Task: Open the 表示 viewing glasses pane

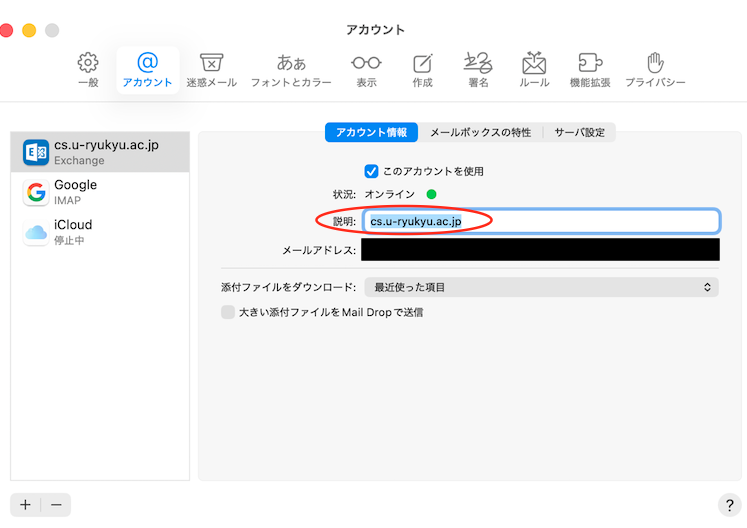Action: click(x=366, y=70)
